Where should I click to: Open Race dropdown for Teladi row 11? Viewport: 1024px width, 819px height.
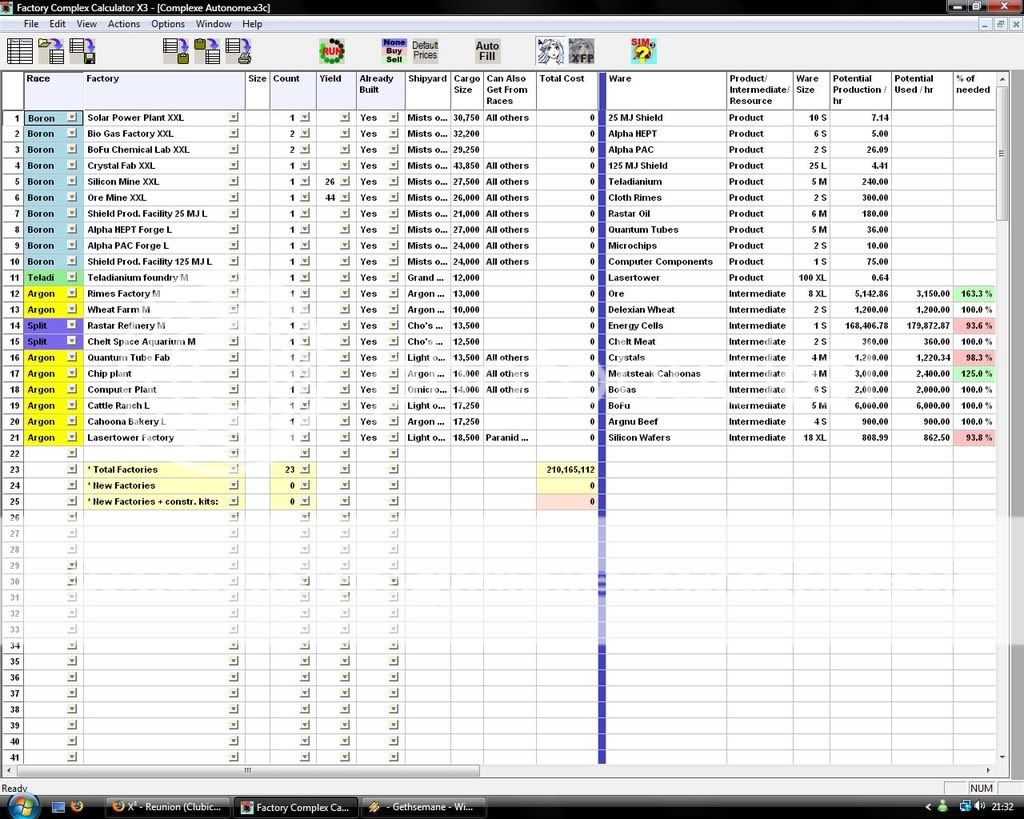(x=71, y=278)
